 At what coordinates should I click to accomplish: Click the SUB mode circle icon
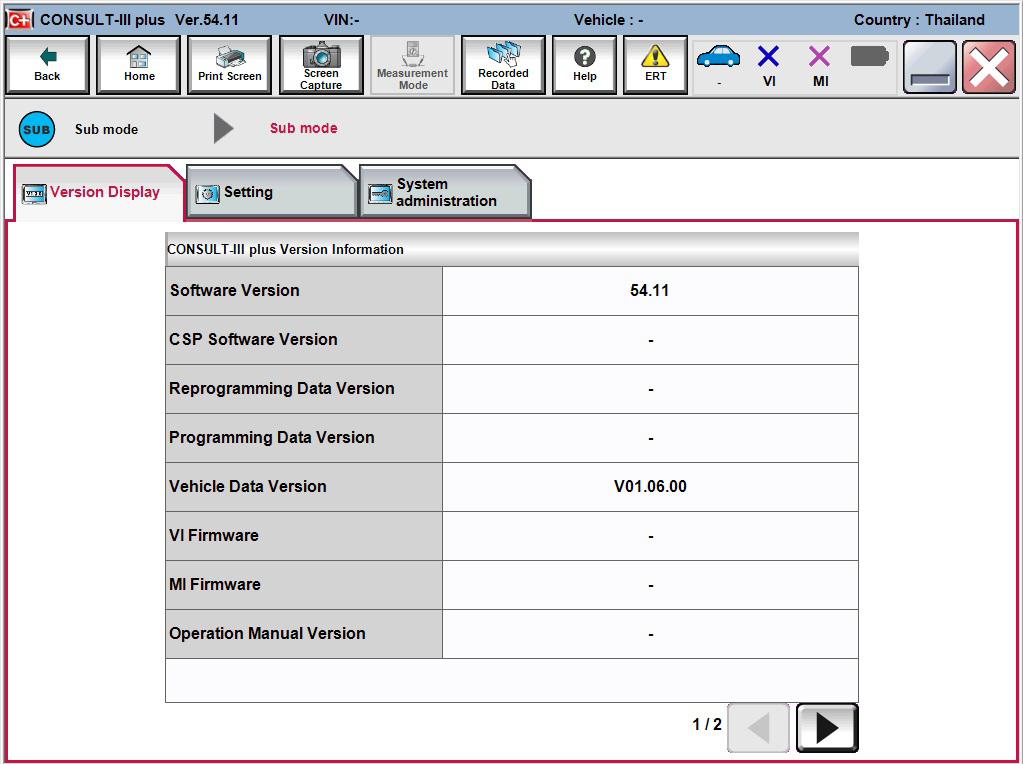(x=36, y=129)
